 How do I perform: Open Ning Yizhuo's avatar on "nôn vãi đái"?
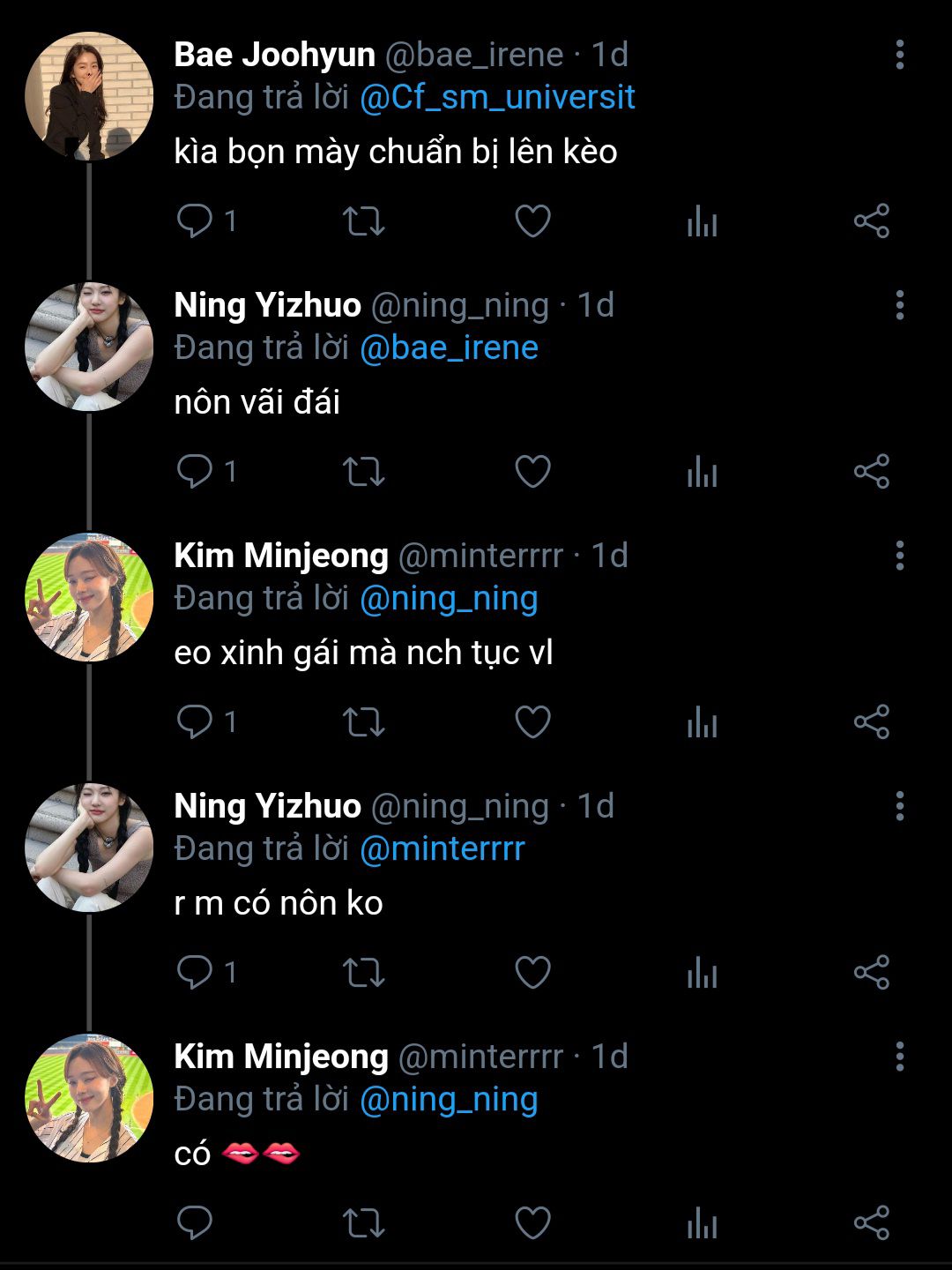(x=89, y=347)
